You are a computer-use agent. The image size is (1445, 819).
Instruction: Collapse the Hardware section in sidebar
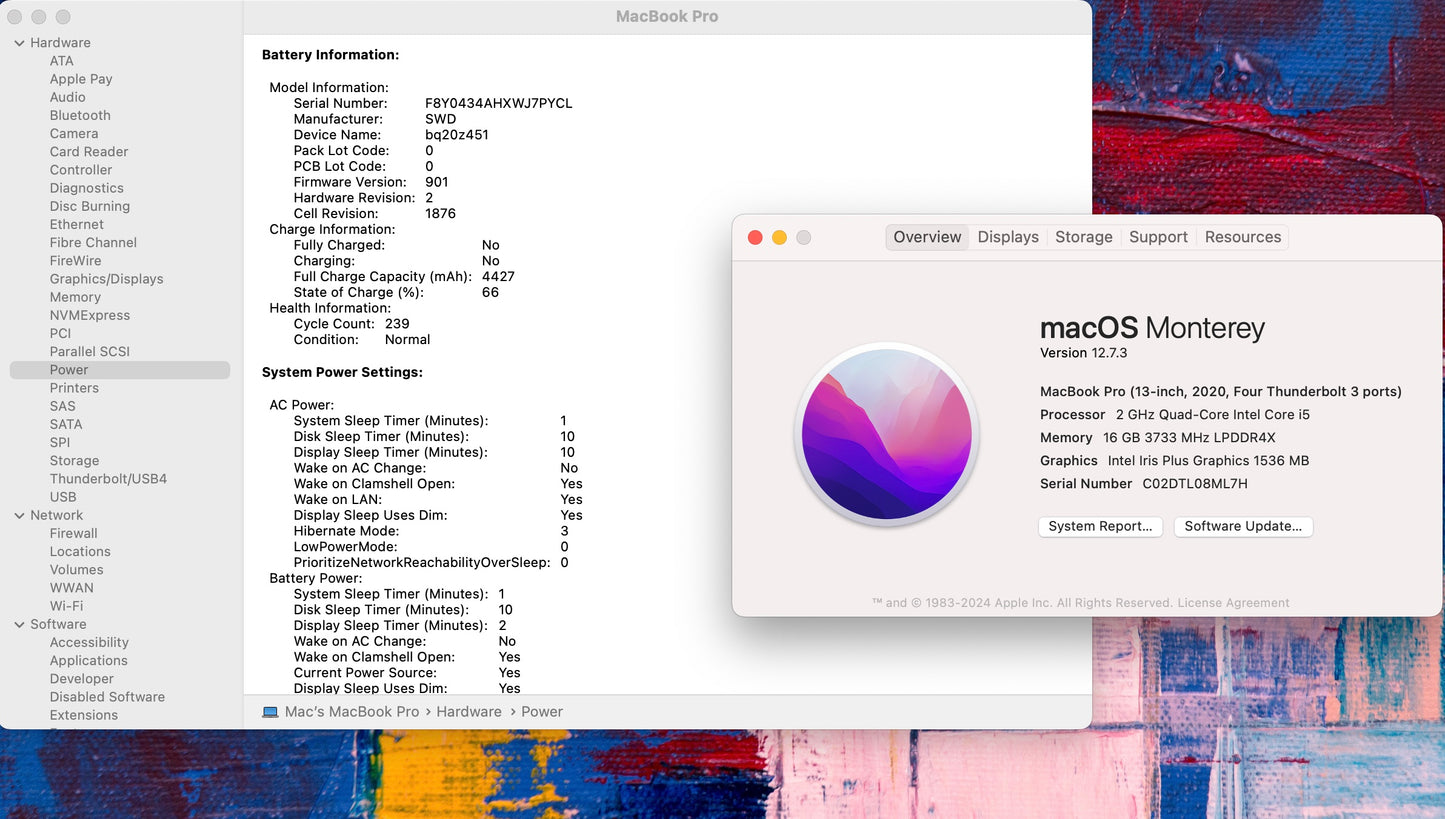(19, 43)
